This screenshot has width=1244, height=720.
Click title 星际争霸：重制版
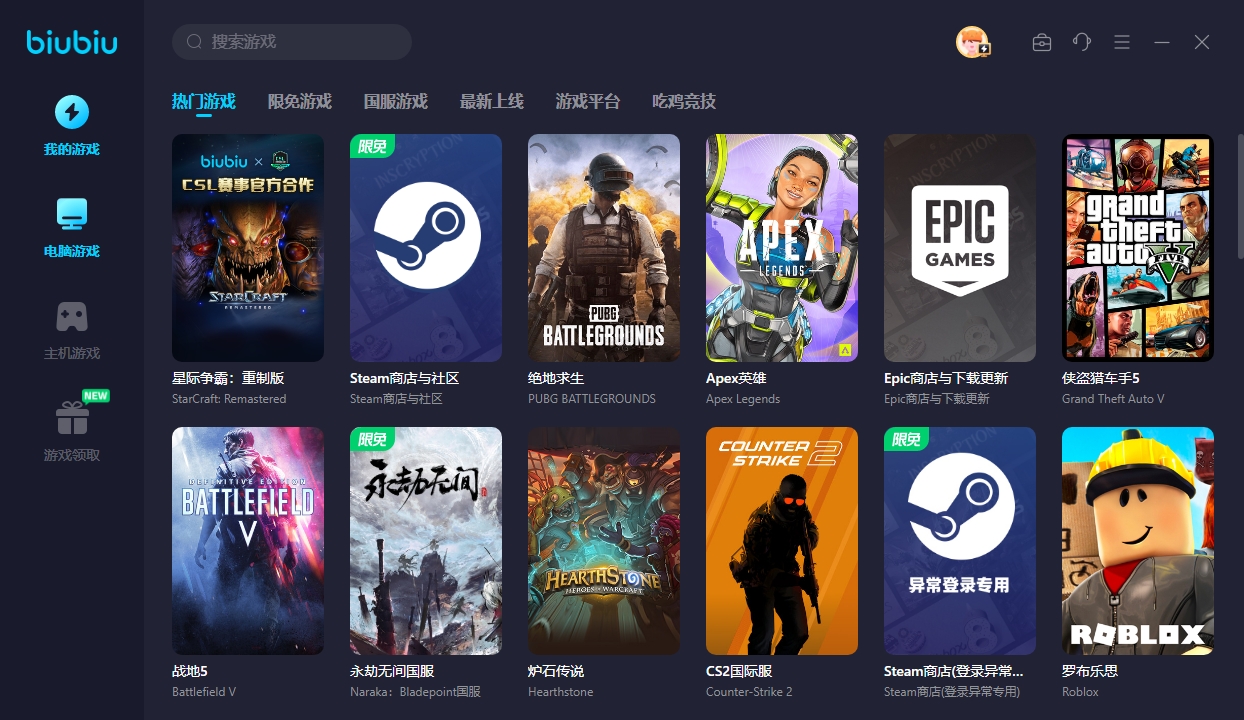[x=228, y=378]
